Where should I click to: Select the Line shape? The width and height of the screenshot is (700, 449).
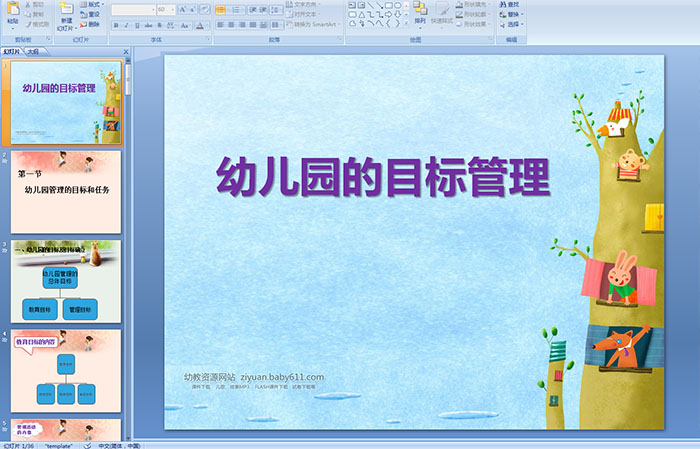pos(371,5)
